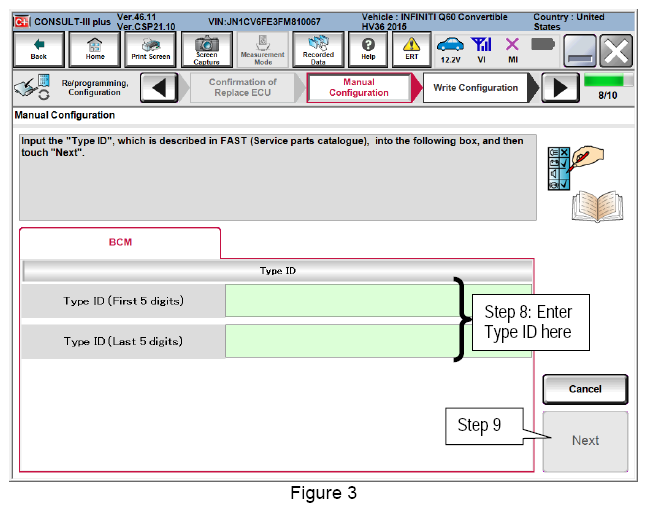
Task: Click the Re/programming Configuration icon
Action: point(32,87)
